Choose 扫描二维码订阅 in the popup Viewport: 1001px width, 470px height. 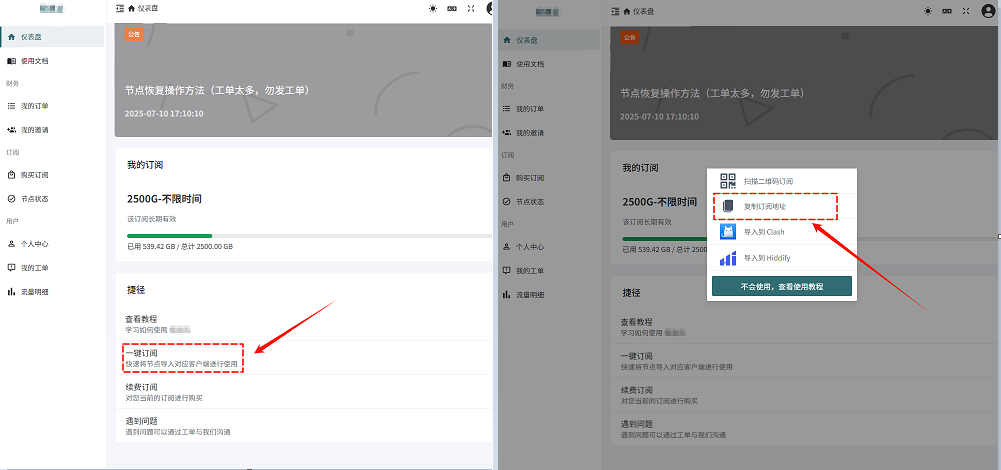(x=782, y=181)
